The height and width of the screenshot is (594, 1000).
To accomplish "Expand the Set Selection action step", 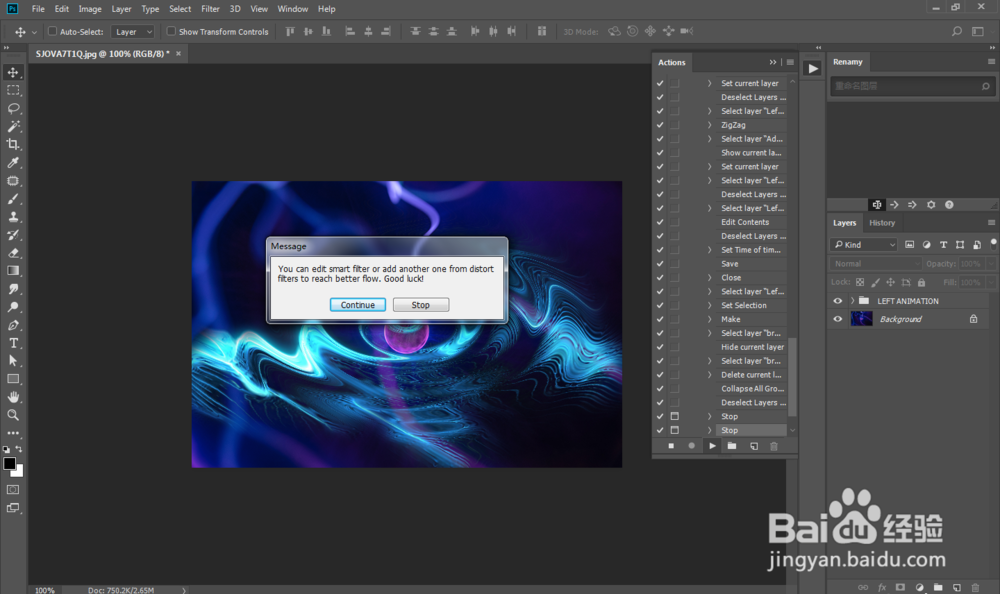I will pyautogui.click(x=709, y=305).
